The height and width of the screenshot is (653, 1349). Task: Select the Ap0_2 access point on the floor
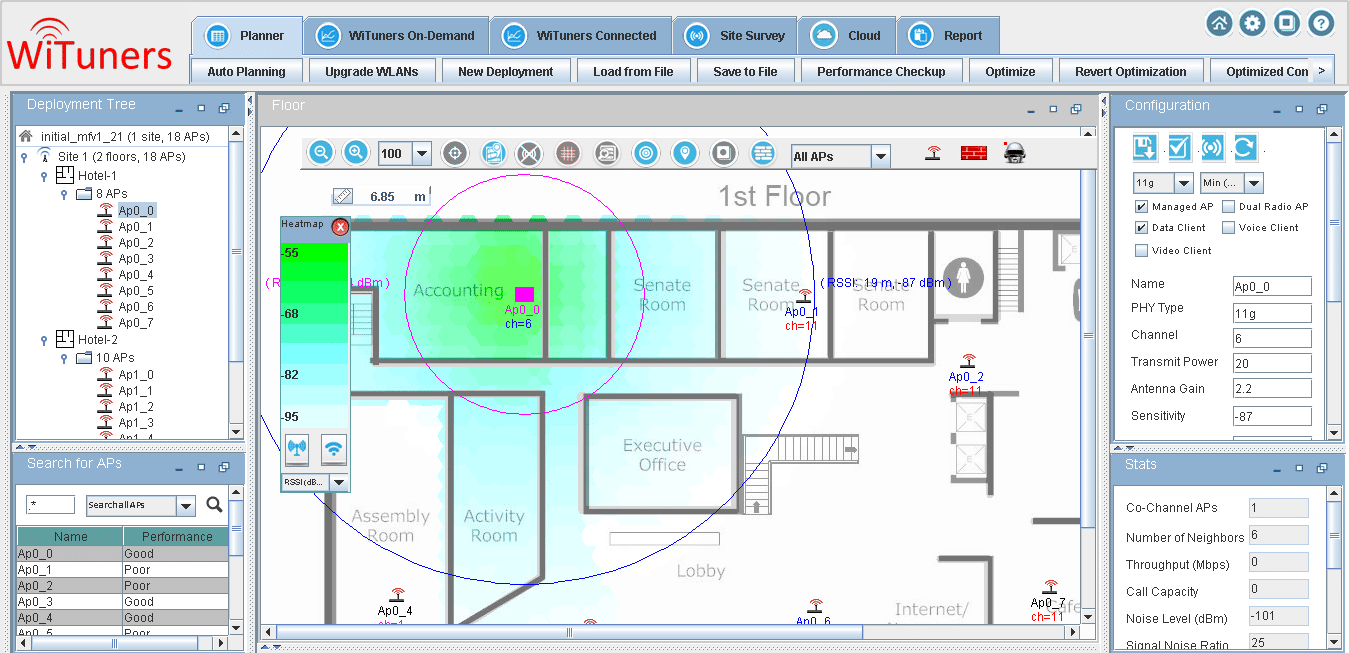[x=968, y=361]
